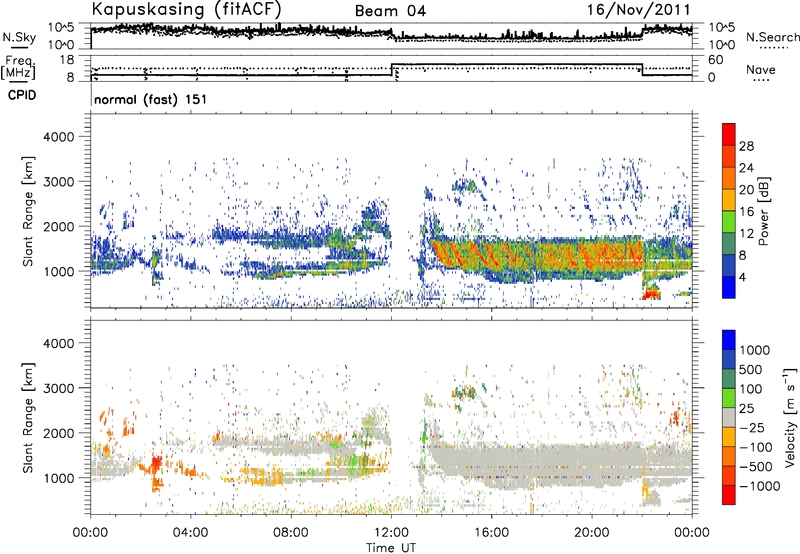This screenshot has width=800, height=554.
Task: Click the N.Sky legend label
Action: coord(19,37)
